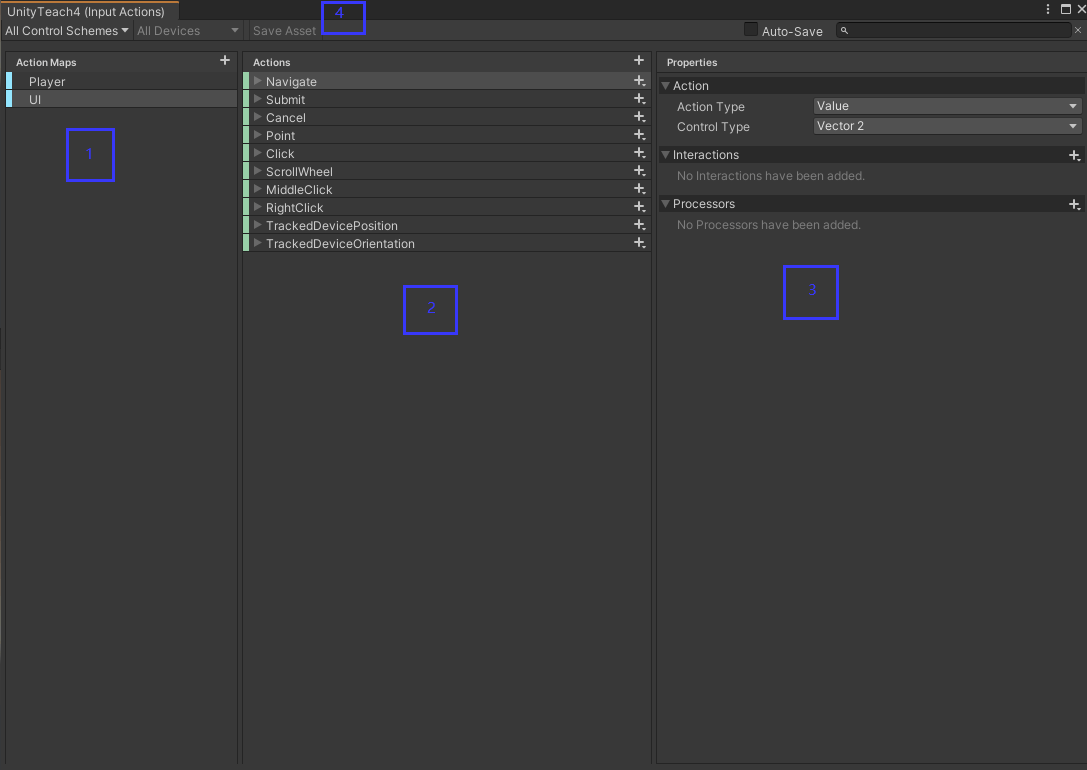Image resolution: width=1087 pixels, height=770 pixels.
Task: Add binding to the Cancel action
Action: (x=639, y=117)
